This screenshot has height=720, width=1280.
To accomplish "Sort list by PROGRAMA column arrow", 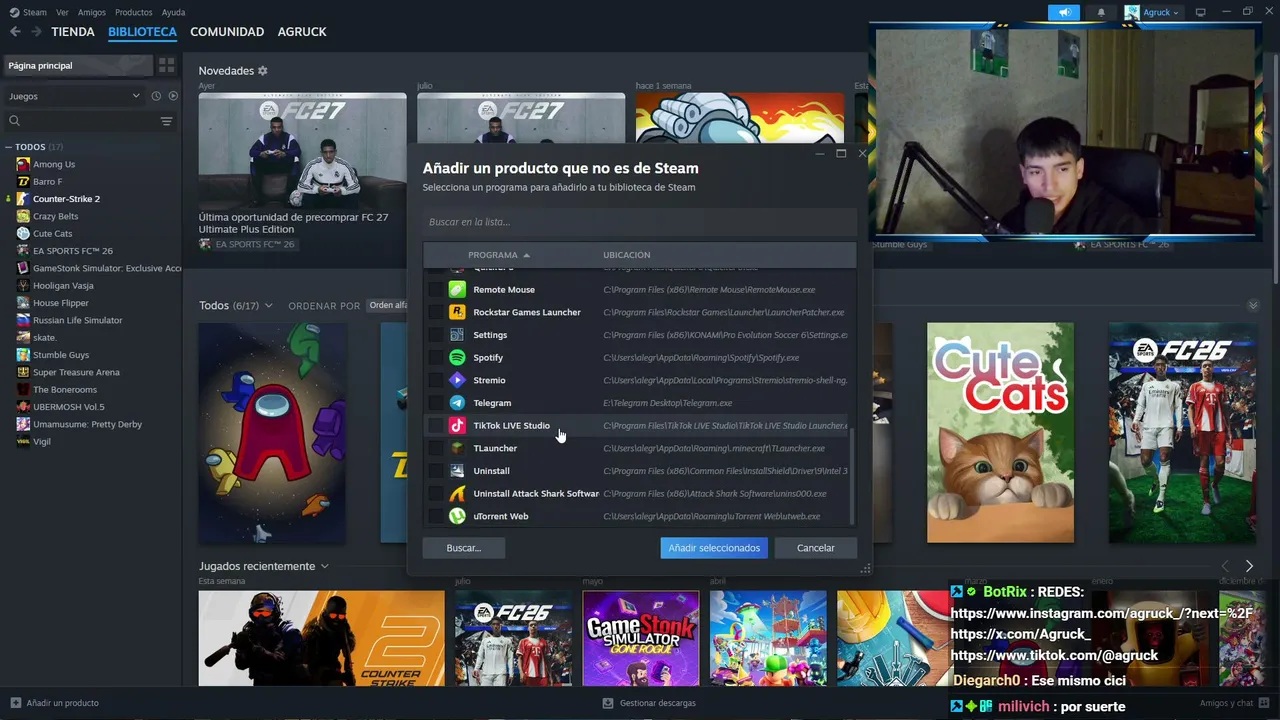I will click(526, 255).
